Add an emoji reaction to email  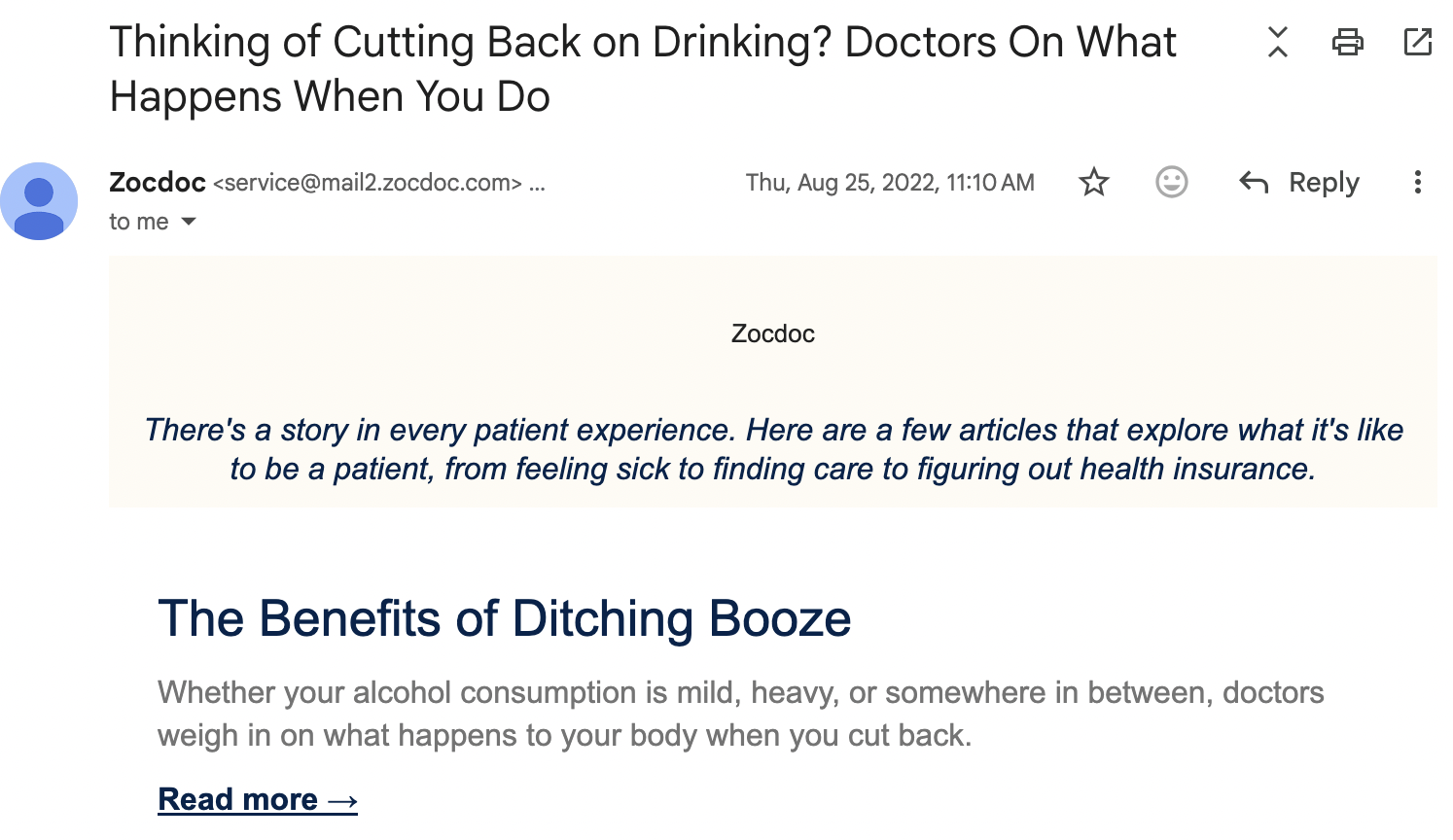(1172, 182)
